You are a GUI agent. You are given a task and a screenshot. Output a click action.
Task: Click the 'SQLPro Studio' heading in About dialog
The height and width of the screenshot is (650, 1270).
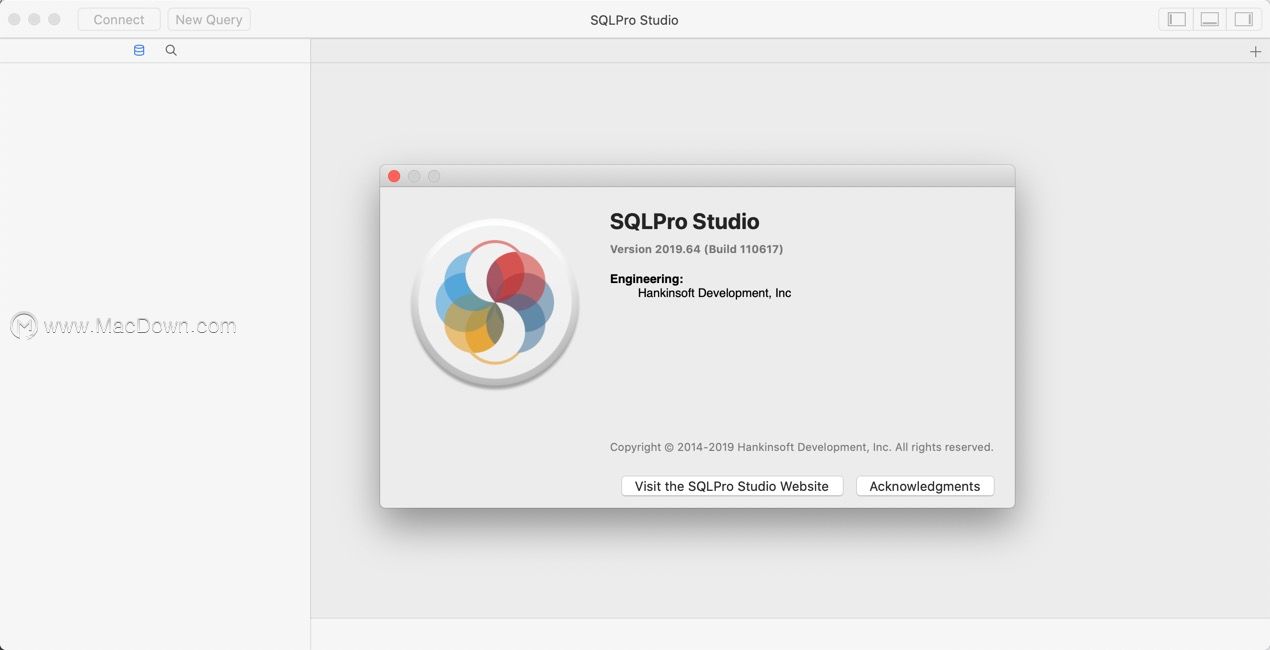coord(685,222)
